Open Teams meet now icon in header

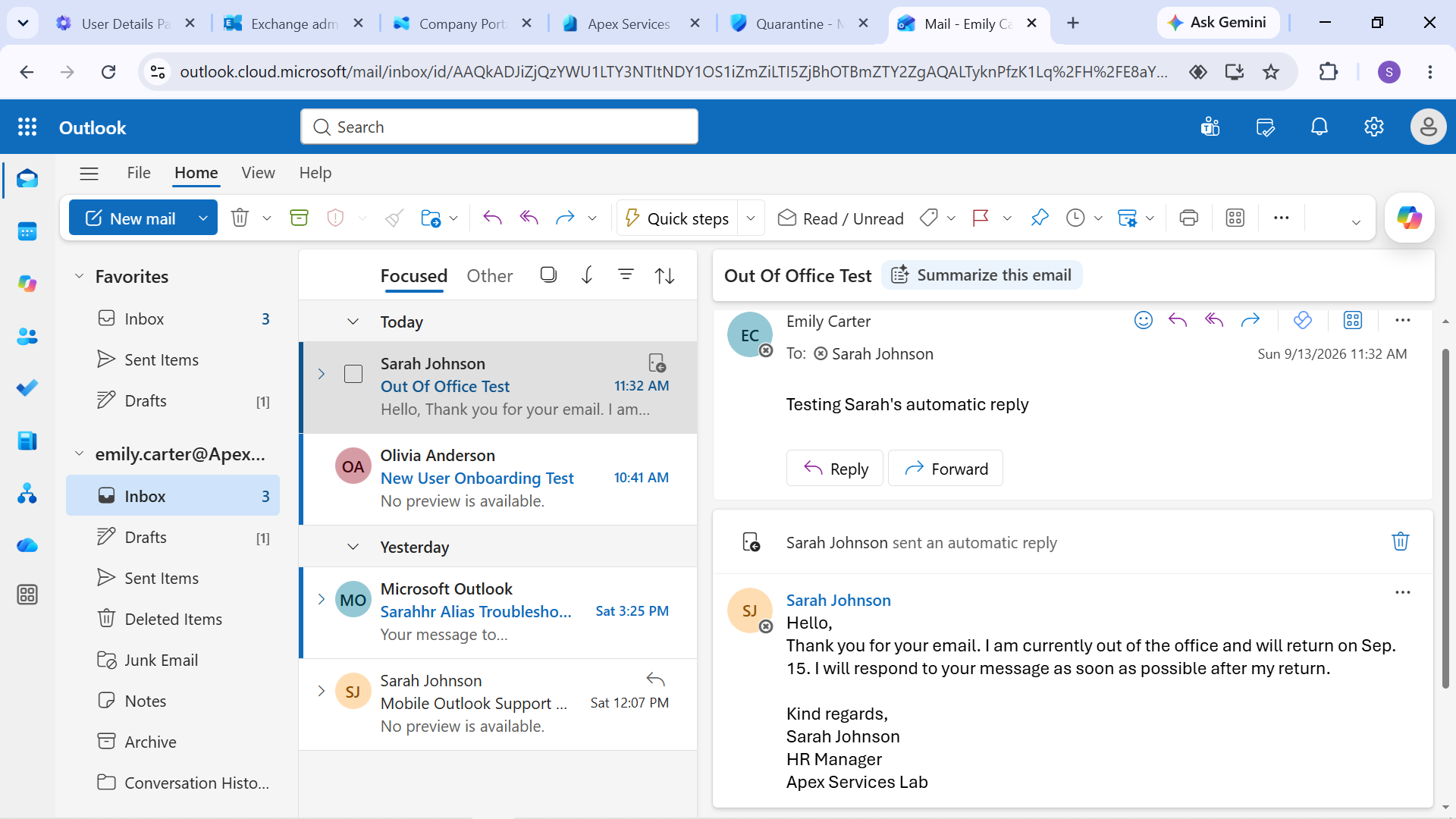click(1210, 127)
